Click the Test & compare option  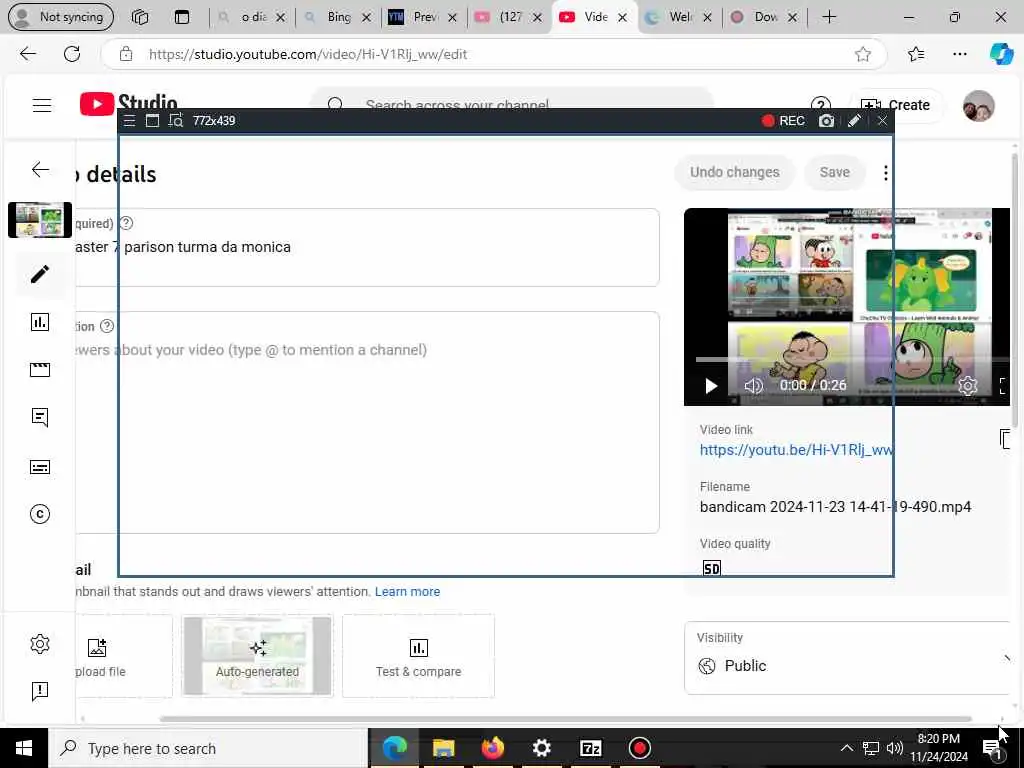419,656
